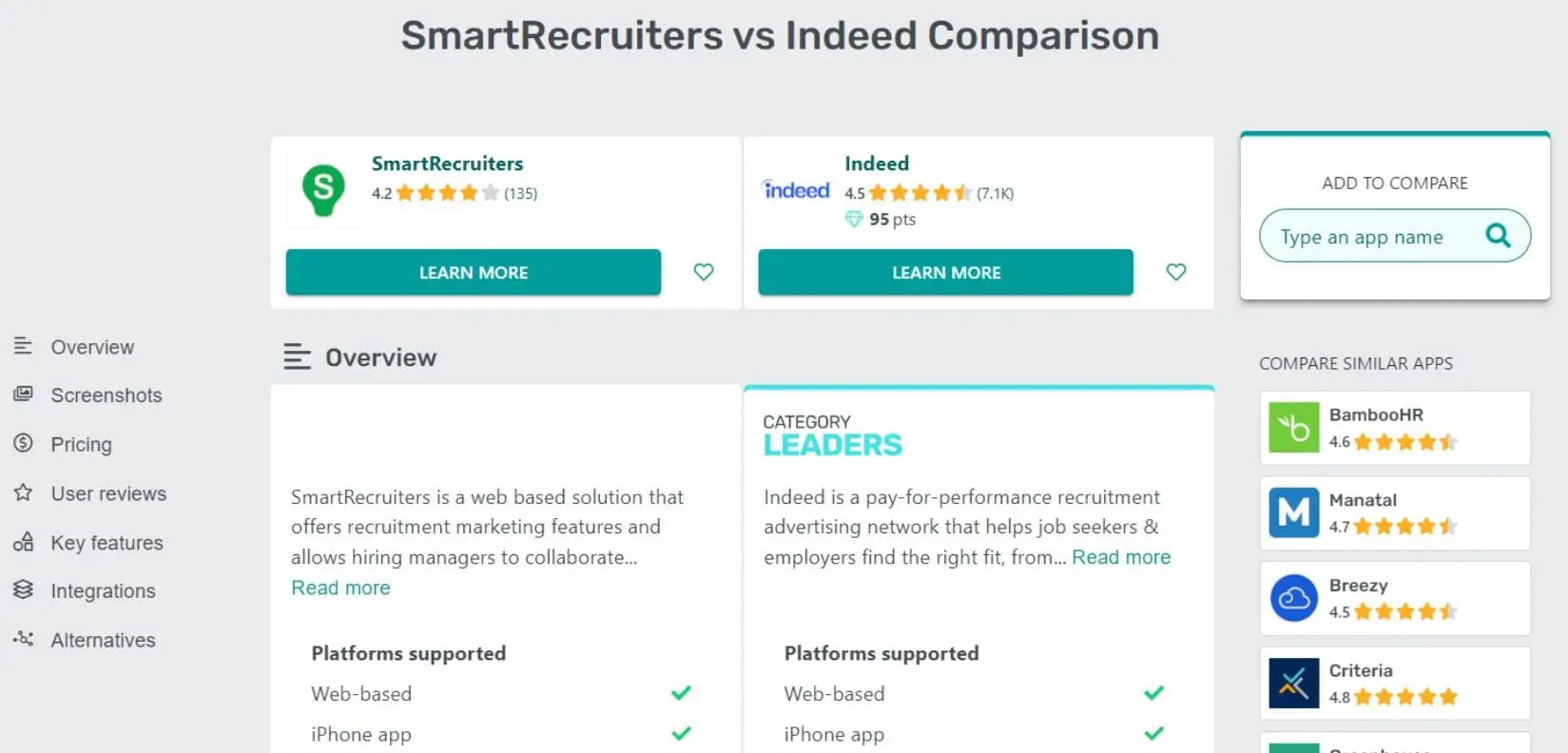1568x753 pixels.
Task: Open BambooHR app logo
Action: [x=1293, y=428]
